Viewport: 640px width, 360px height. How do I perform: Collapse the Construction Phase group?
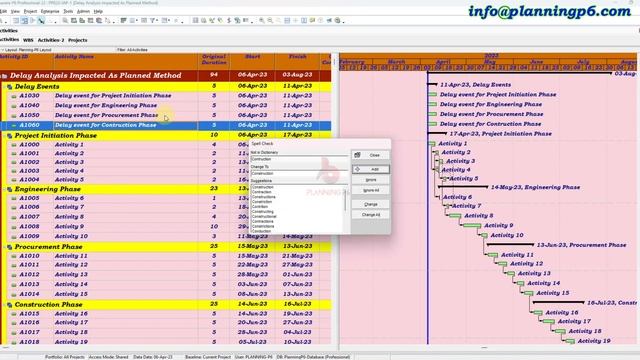click(x=4, y=305)
